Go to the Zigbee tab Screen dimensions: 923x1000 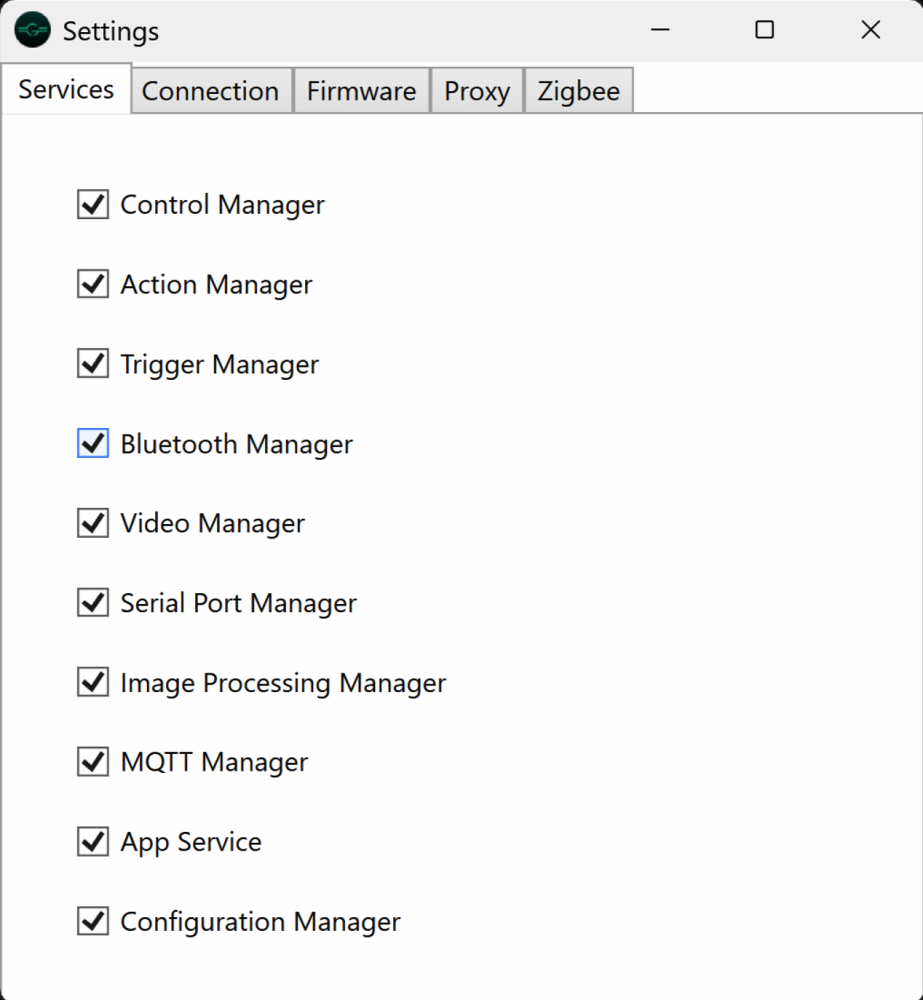pos(578,91)
